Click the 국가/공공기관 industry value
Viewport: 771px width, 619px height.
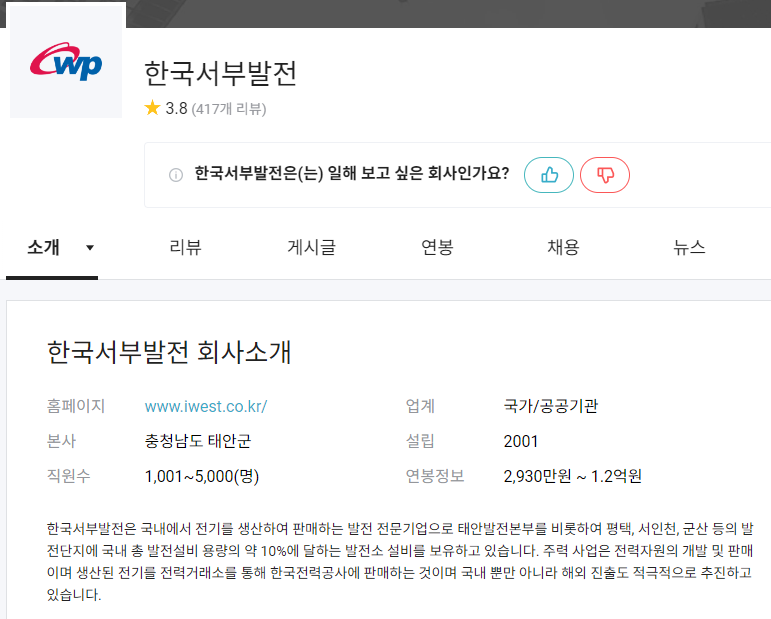pos(551,406)
